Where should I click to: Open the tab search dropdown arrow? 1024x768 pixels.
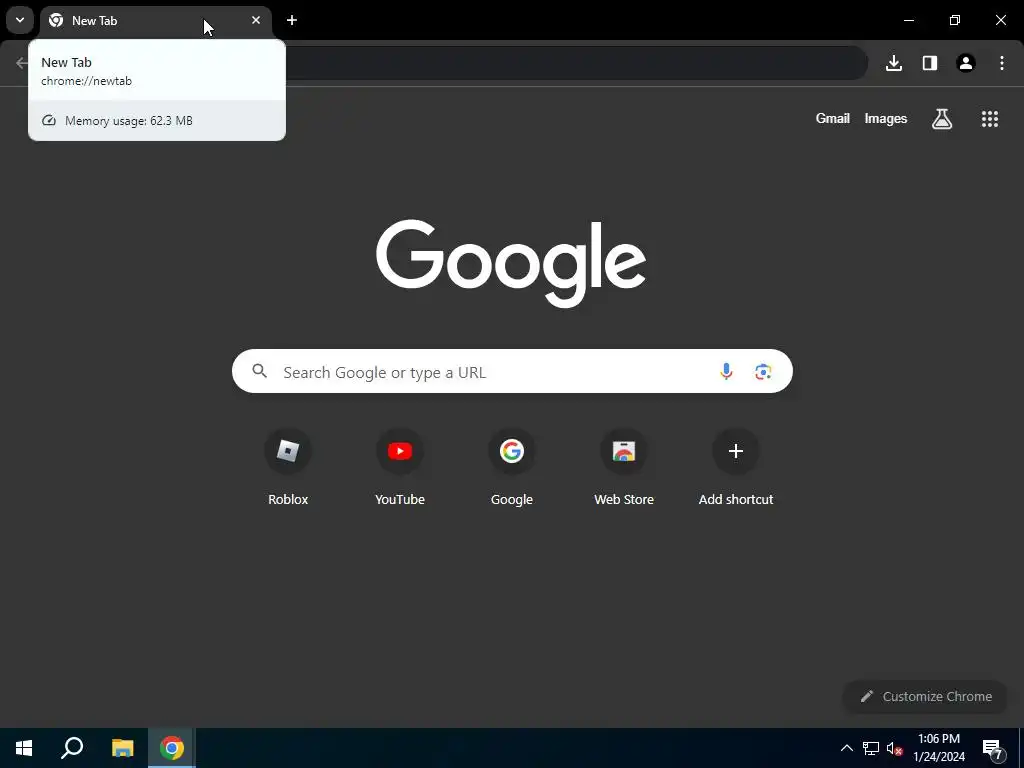[x=20, y=20]
